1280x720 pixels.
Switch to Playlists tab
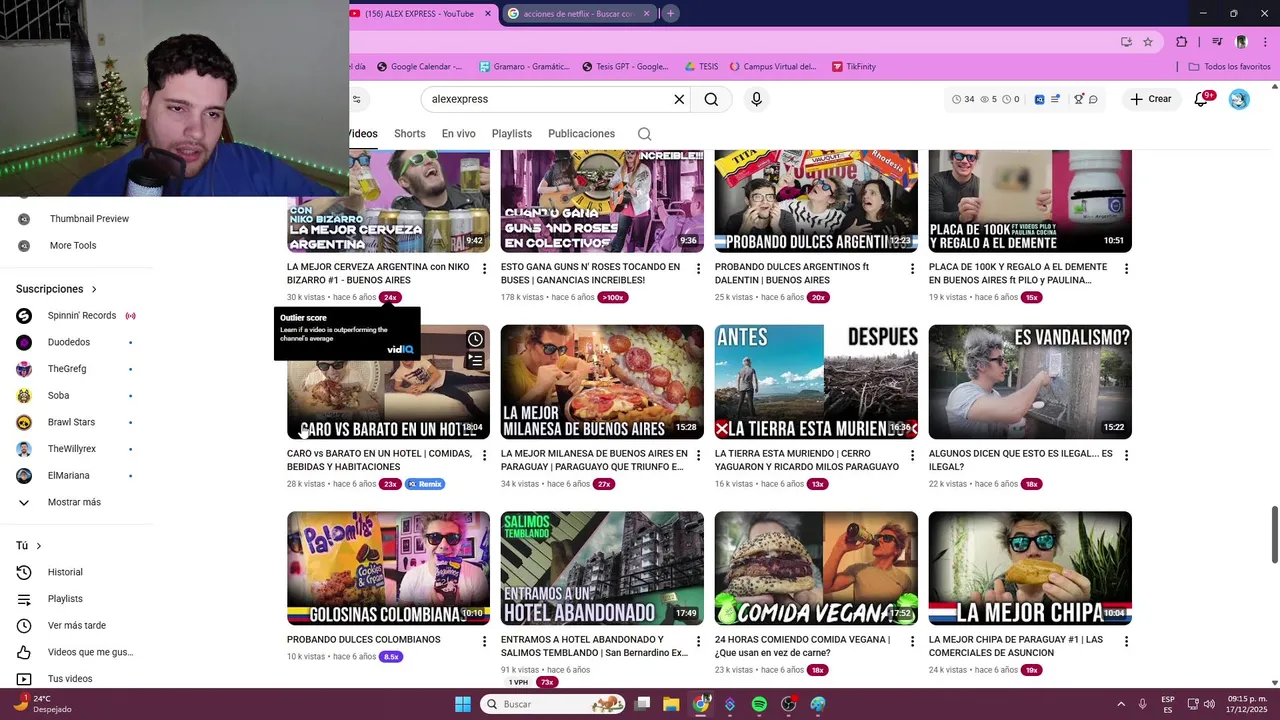(512, 134)
